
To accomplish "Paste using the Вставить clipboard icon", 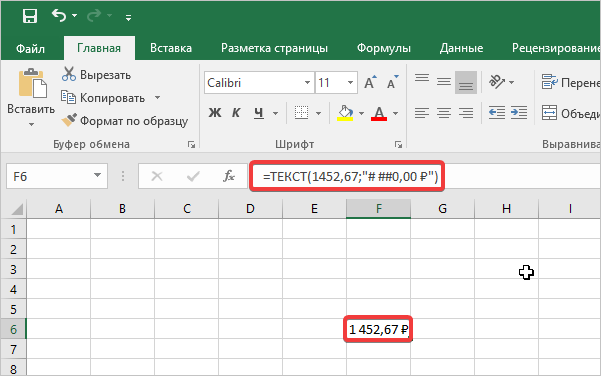I will (x=32, y=83).
